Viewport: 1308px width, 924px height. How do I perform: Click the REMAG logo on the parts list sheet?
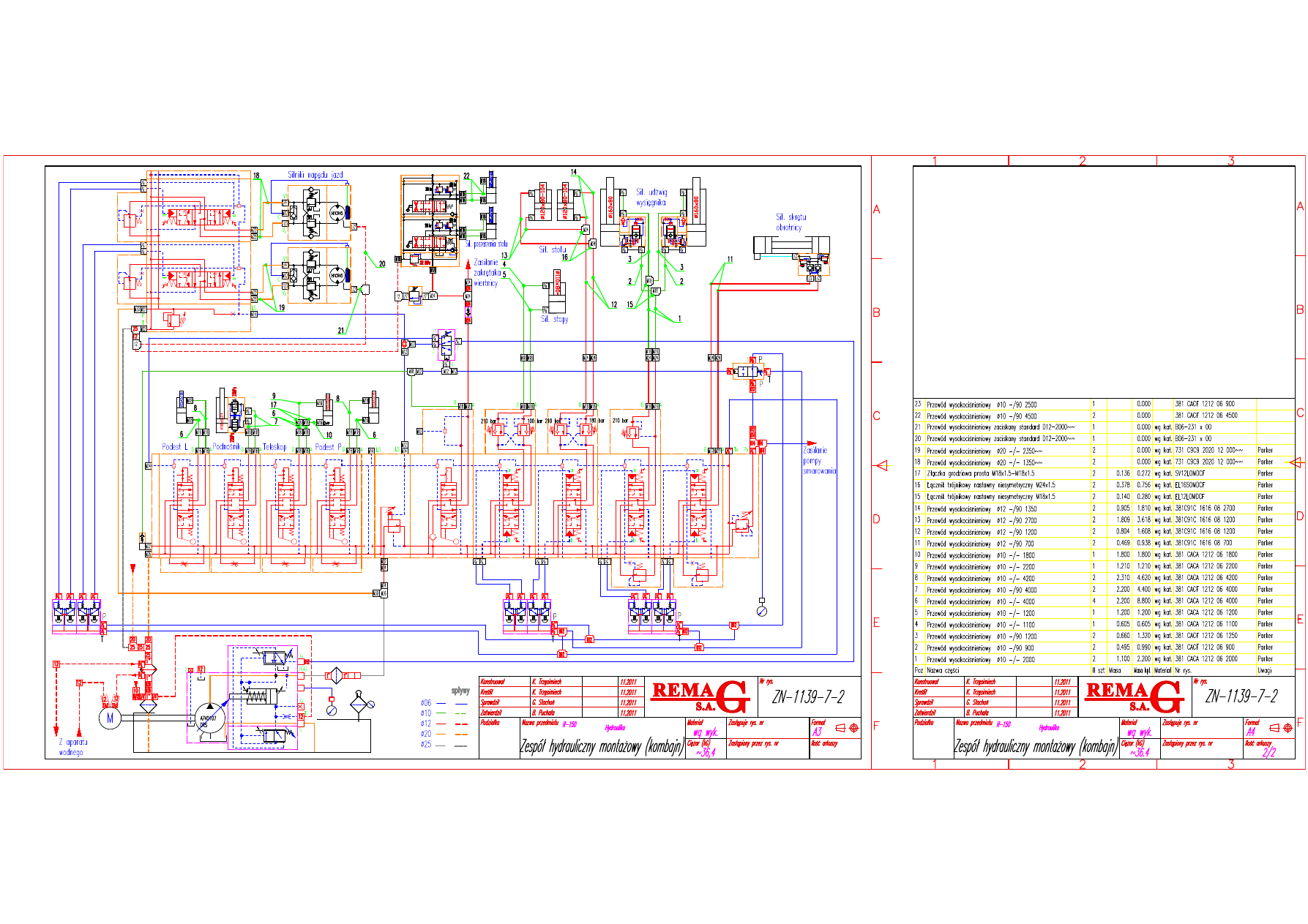(x=1134, y=697)
